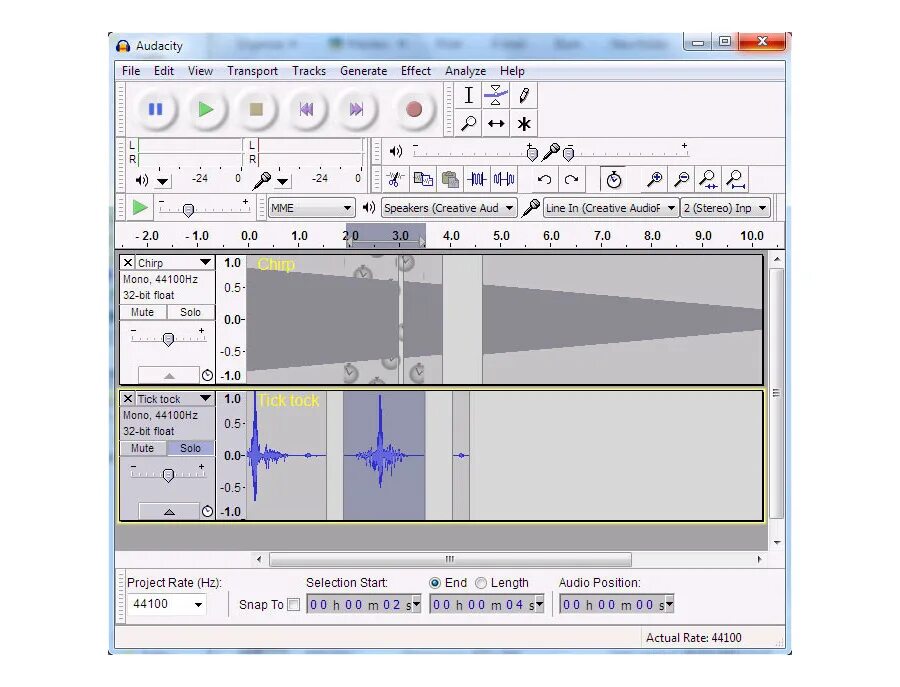Select the Draw pencil tool
The height and width of the screenshot is (687, 900).
pyautogui.click(x=523, y=95)
